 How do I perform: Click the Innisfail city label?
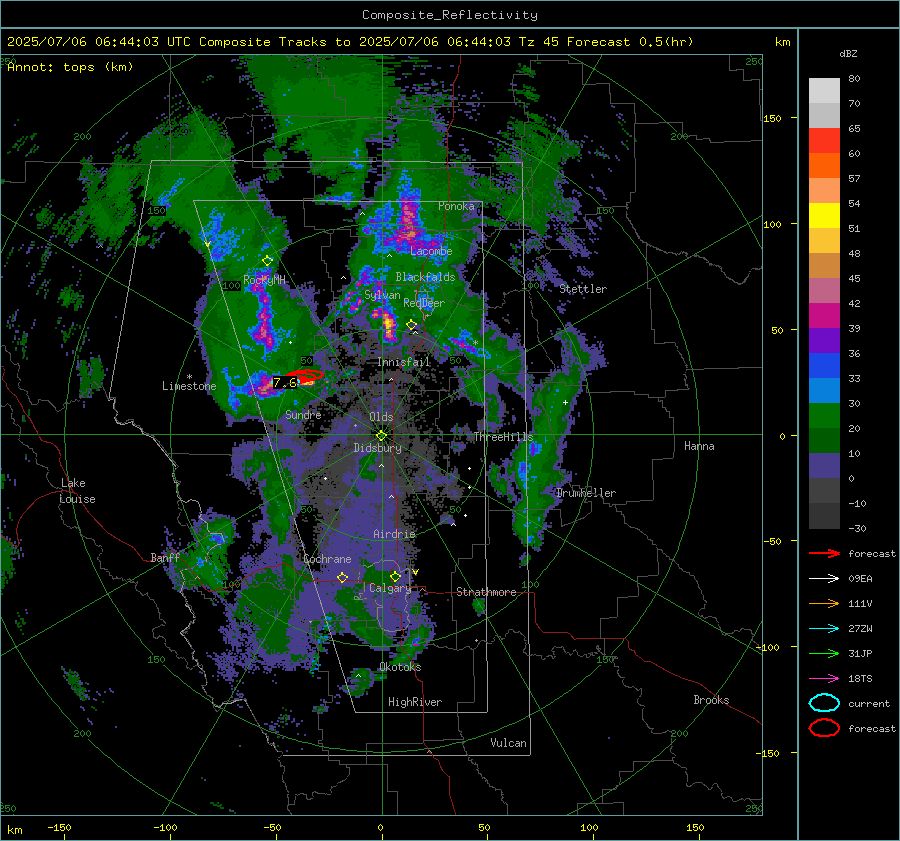403,362
